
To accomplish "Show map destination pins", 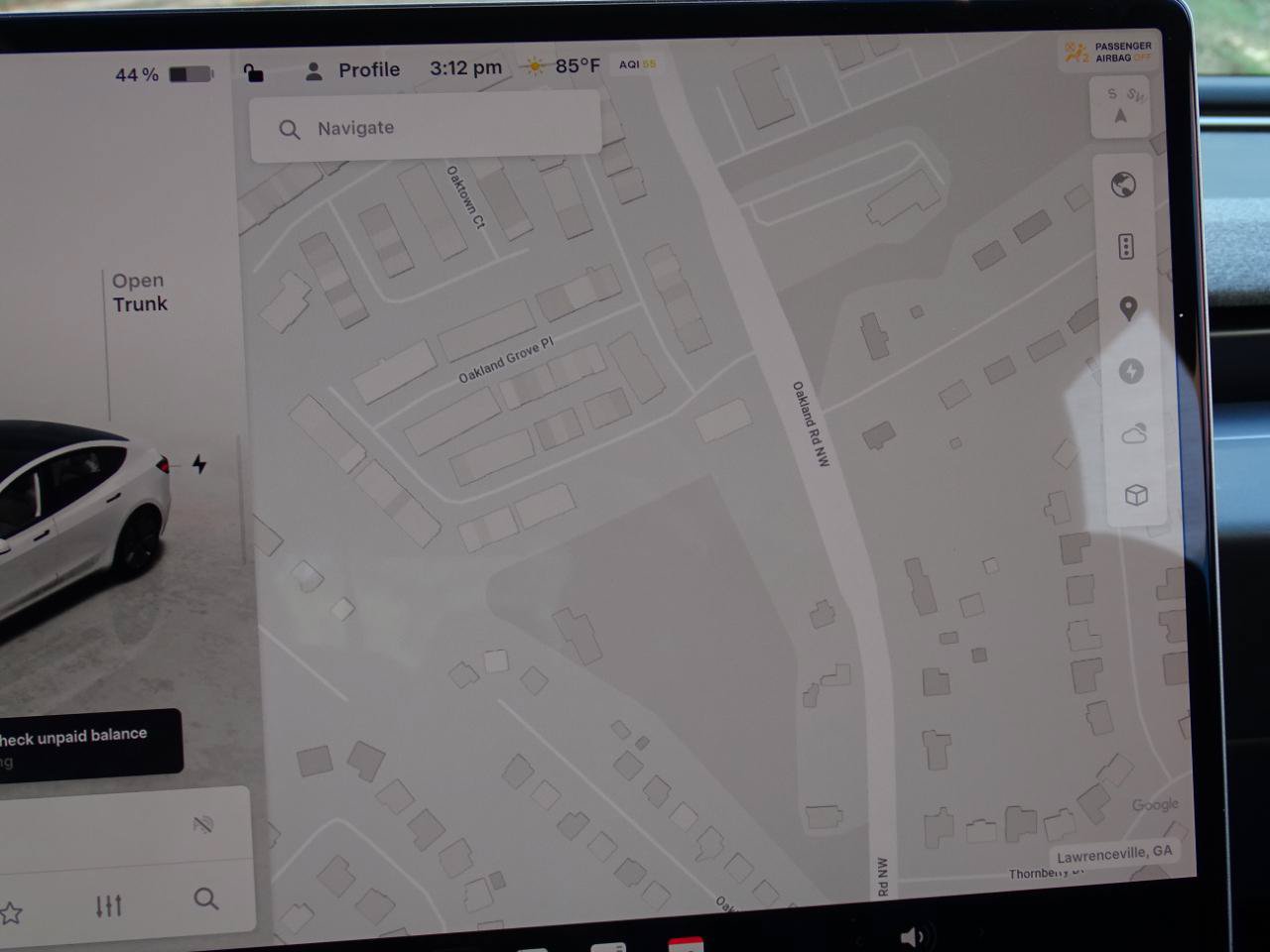I will coord(1128,308).
